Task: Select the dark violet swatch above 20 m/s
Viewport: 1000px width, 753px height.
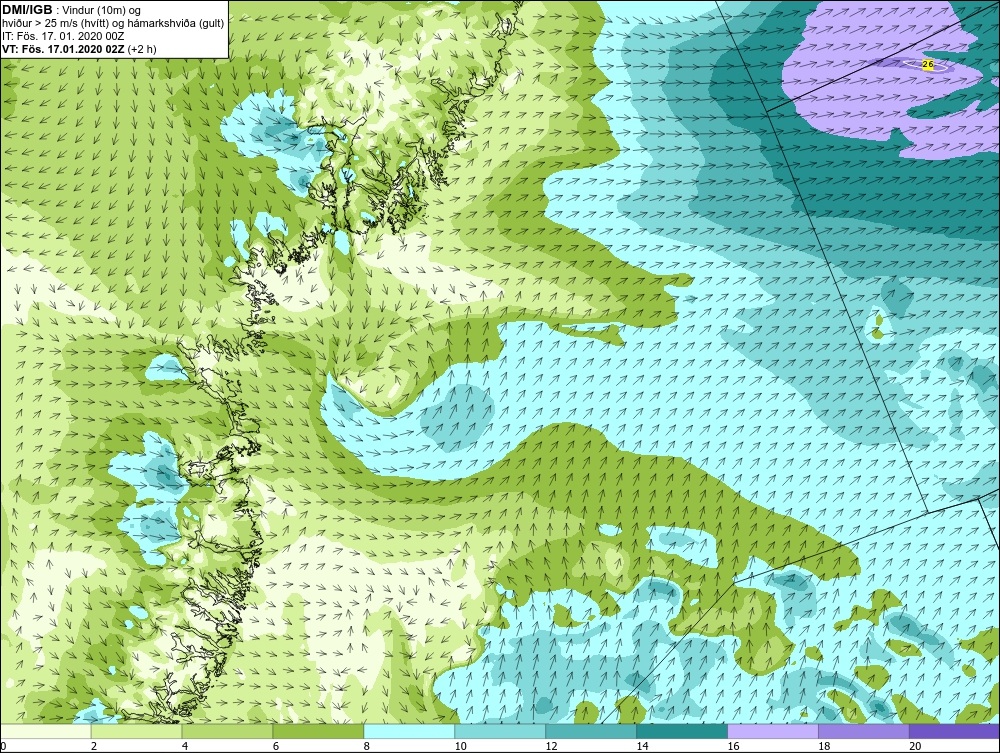Action: [x=955, y=731]
